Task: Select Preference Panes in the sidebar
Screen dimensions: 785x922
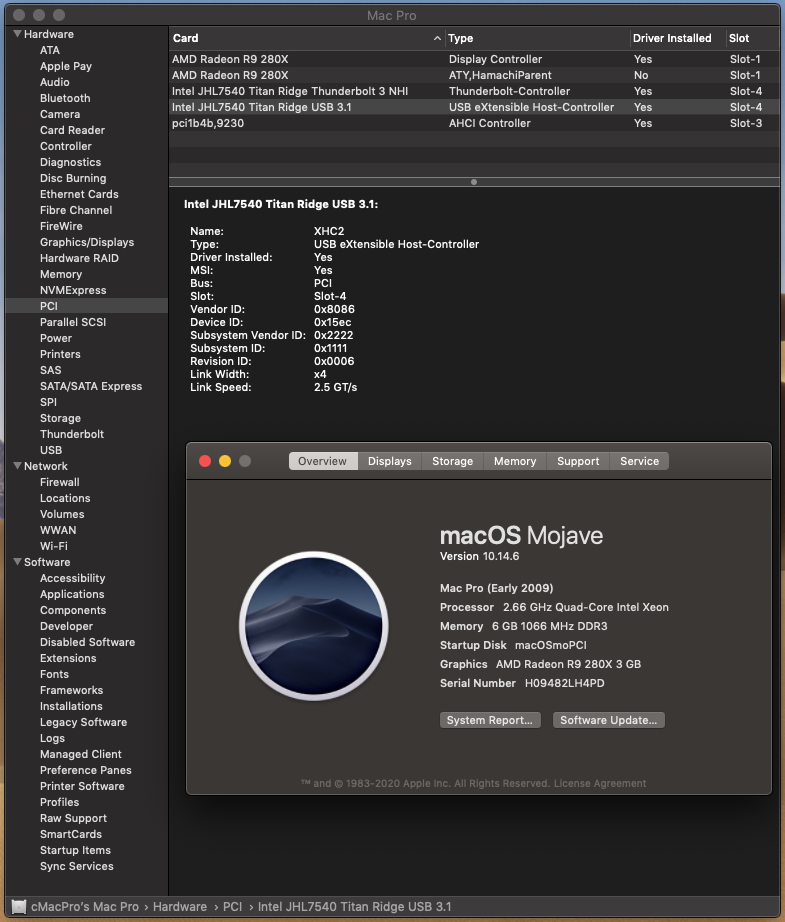Action: tap(86, 770)
